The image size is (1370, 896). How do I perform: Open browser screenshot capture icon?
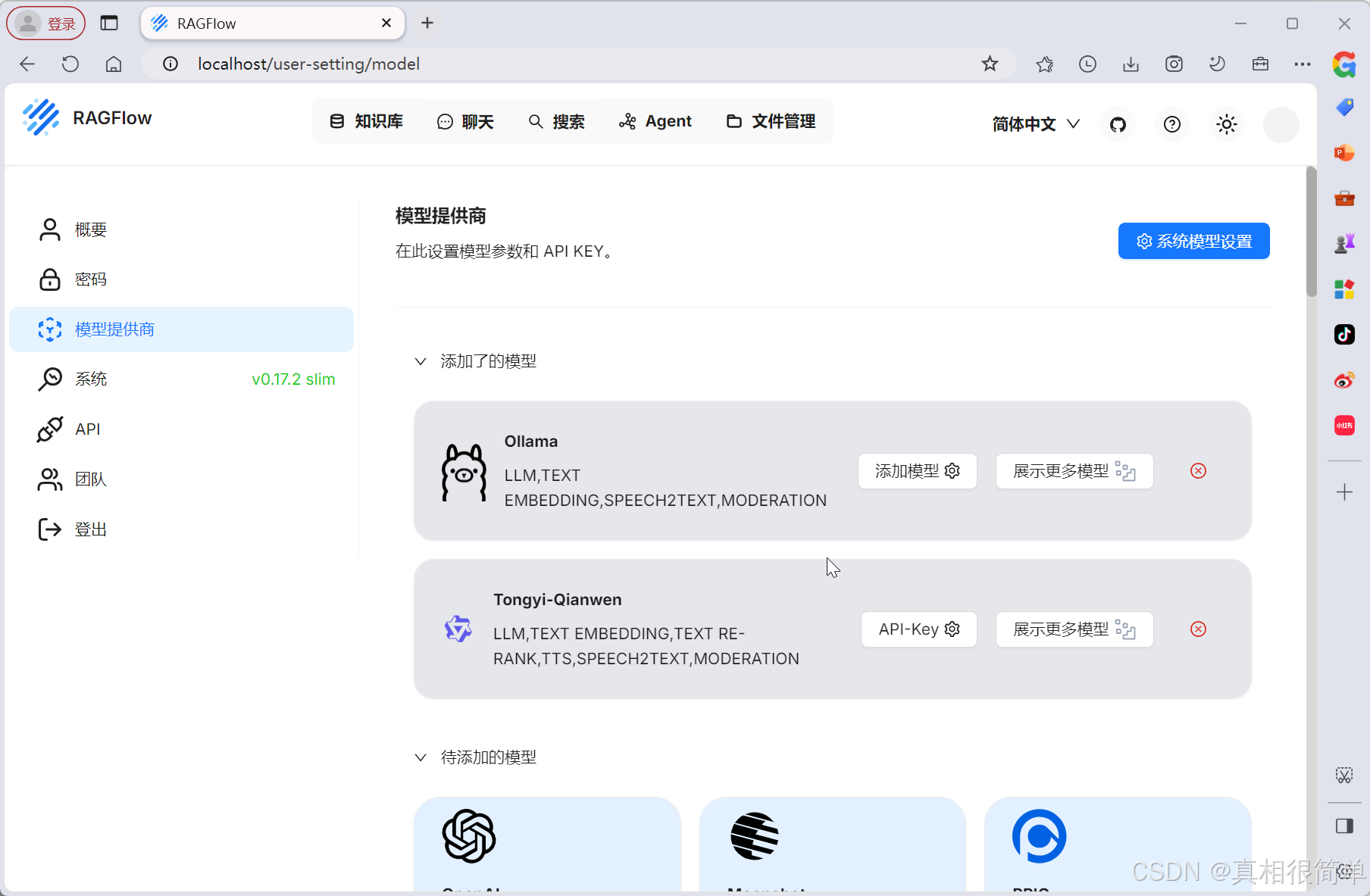pyautogui.click(x=1174, y=64)
